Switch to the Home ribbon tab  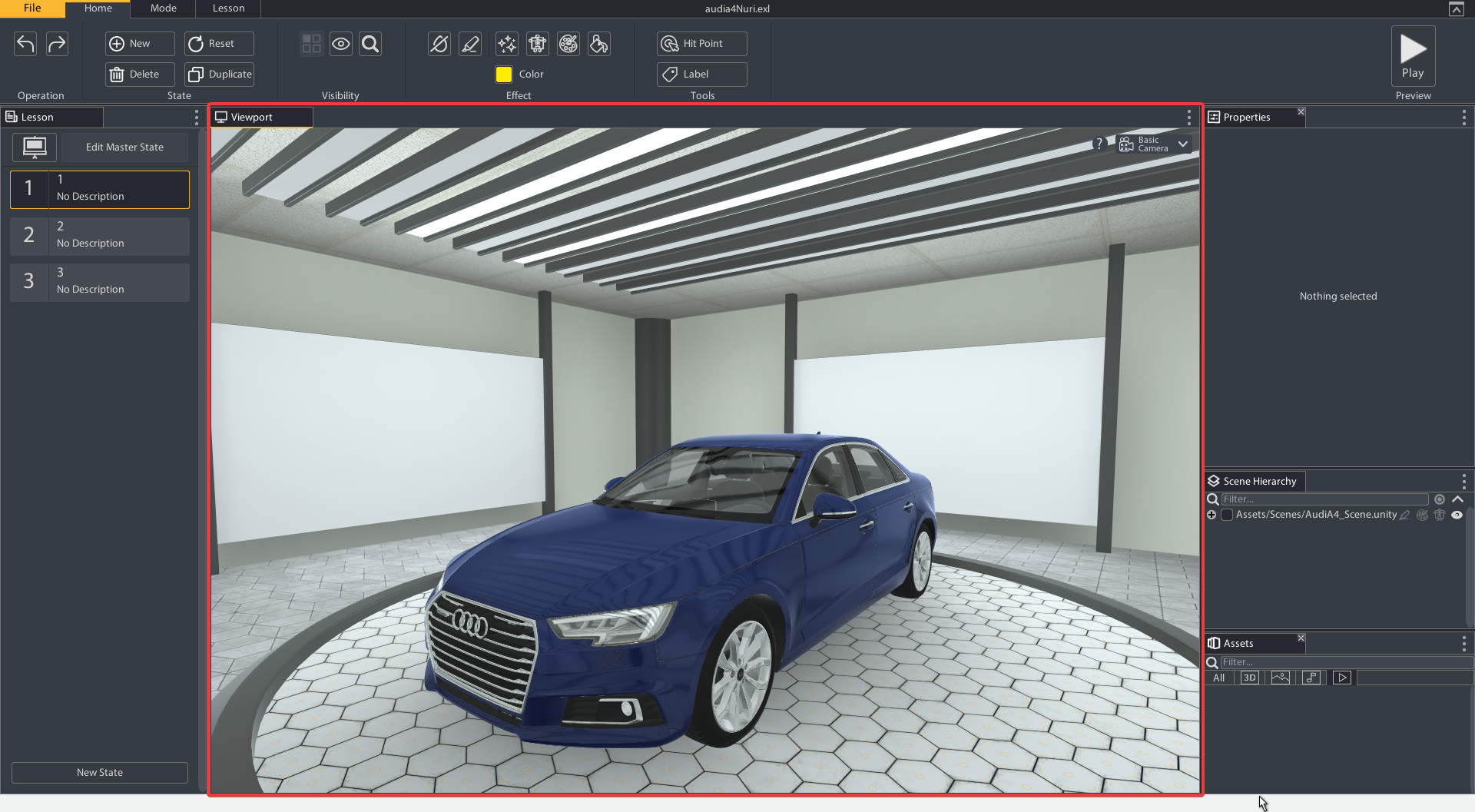(98, 8)
